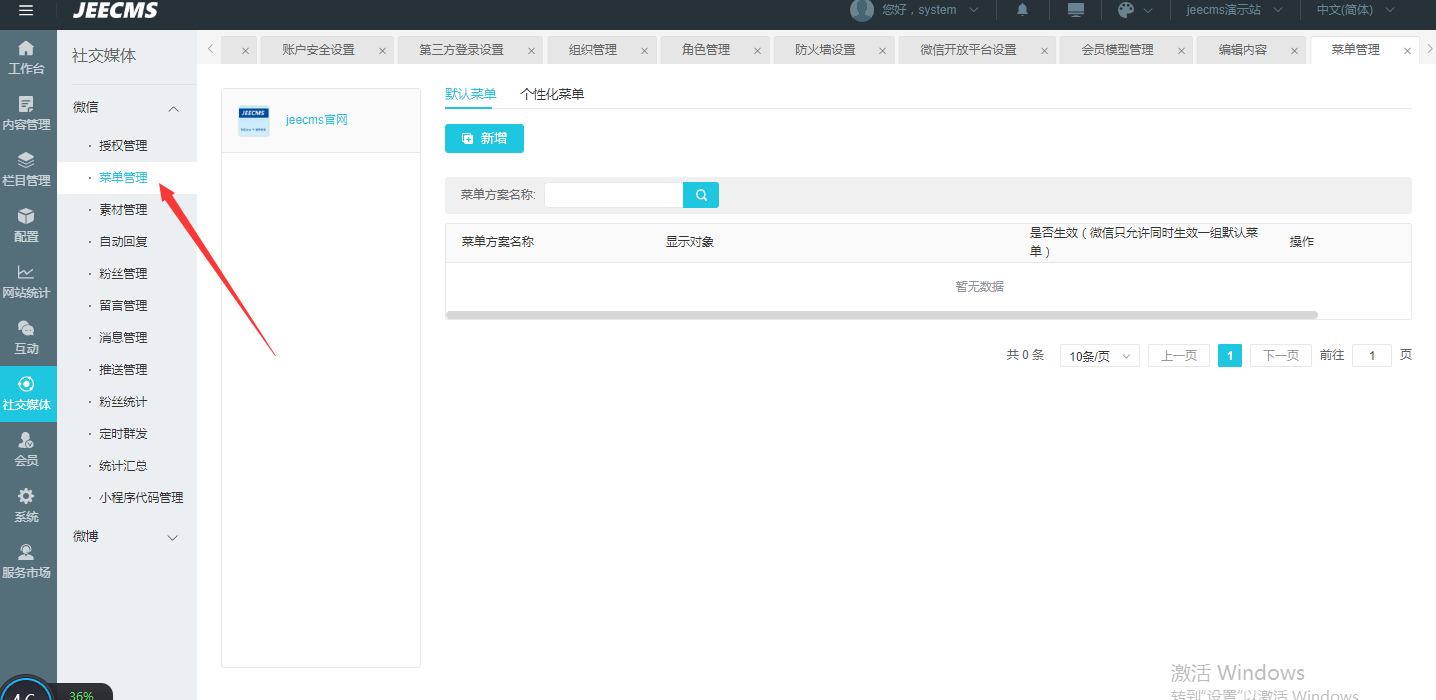Screen dimensions: 1436x700
Task: Select 栏目管理 sidebar icon
Action: [26, 170]
